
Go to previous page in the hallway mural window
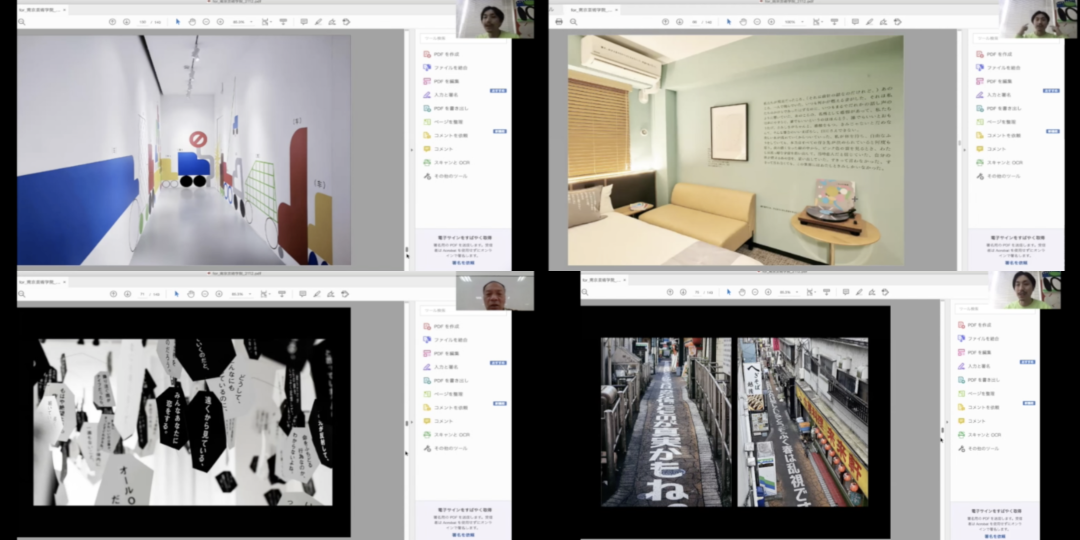click(112, 21)
